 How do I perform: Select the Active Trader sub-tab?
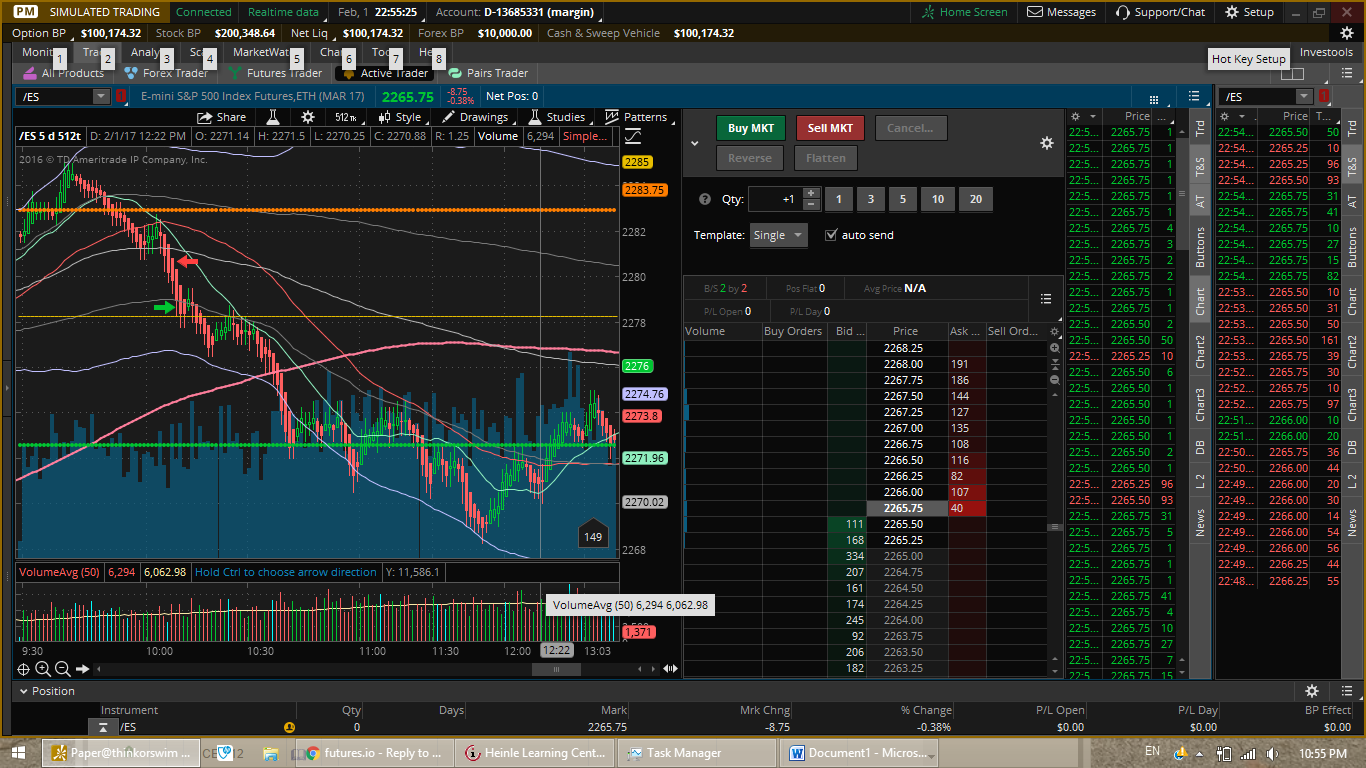pyautogui.click(x=386, y=73)
